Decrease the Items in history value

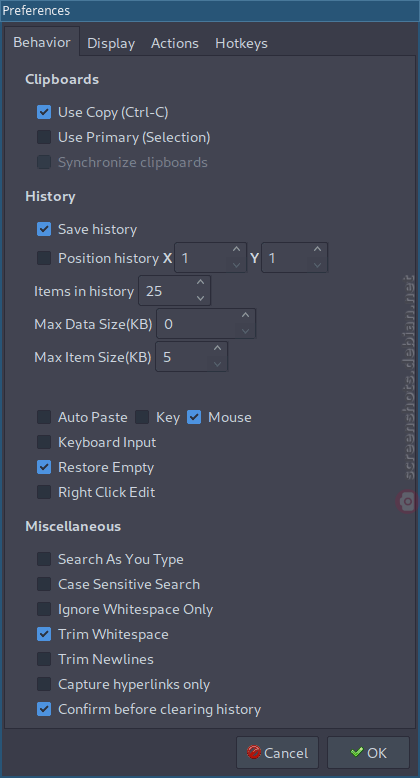(x=201, y=298)
